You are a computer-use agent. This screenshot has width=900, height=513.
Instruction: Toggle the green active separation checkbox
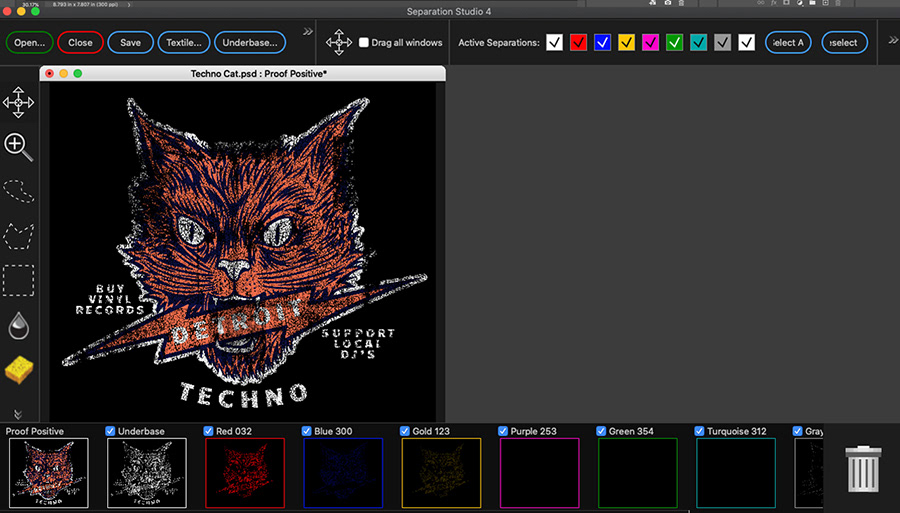click(674, 42)
